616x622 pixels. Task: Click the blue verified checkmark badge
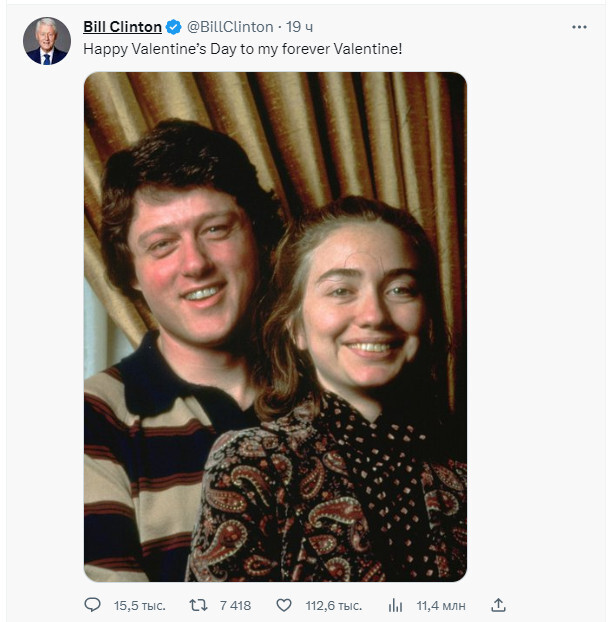(174, 27)
